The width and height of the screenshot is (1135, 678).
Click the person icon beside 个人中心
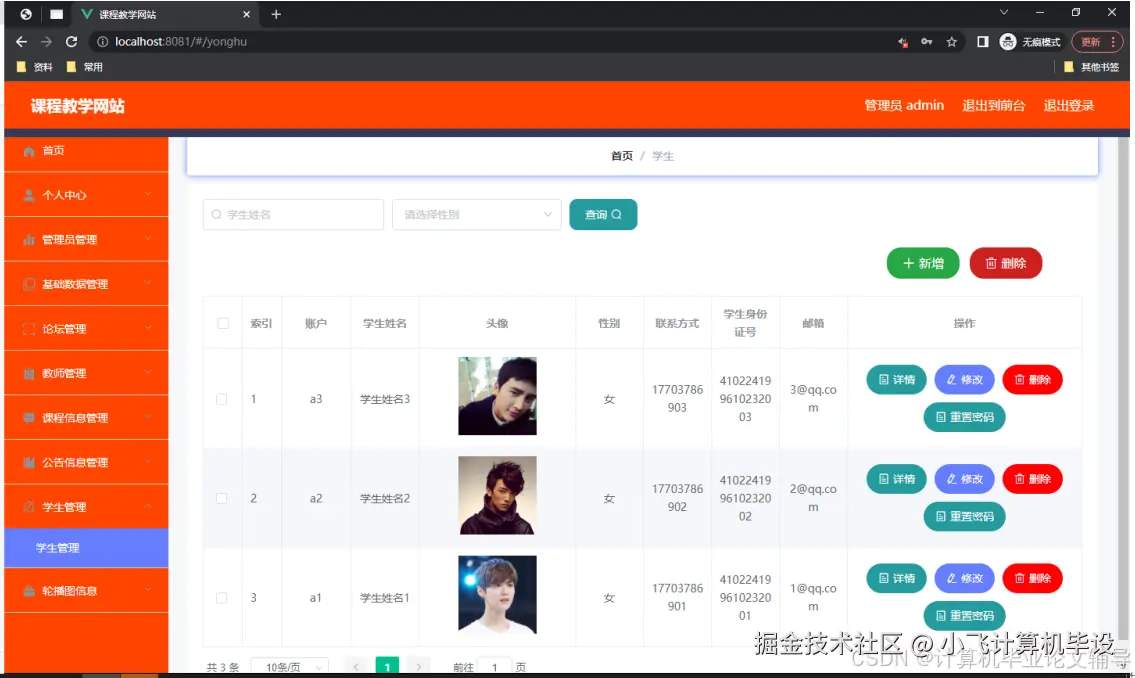click(29, 195)
